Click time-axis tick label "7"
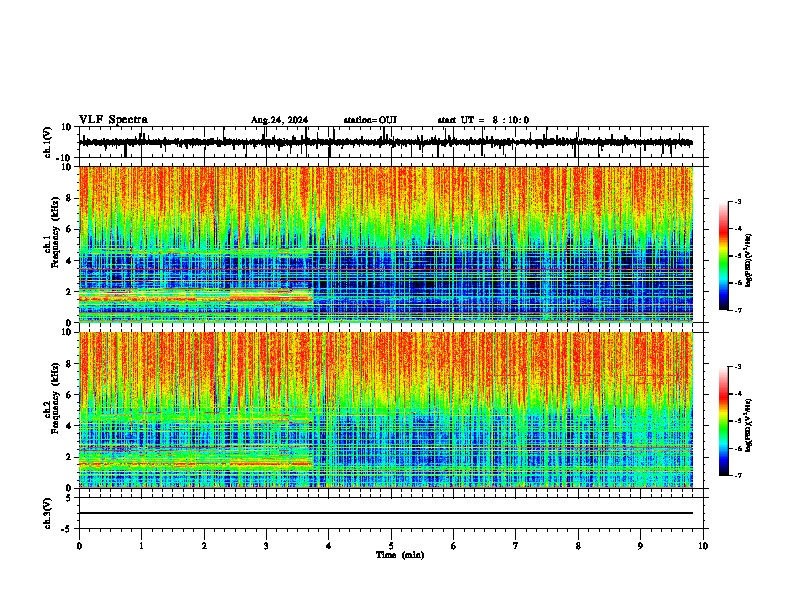This screenshot has height=612, width=792. coord(516,546)
